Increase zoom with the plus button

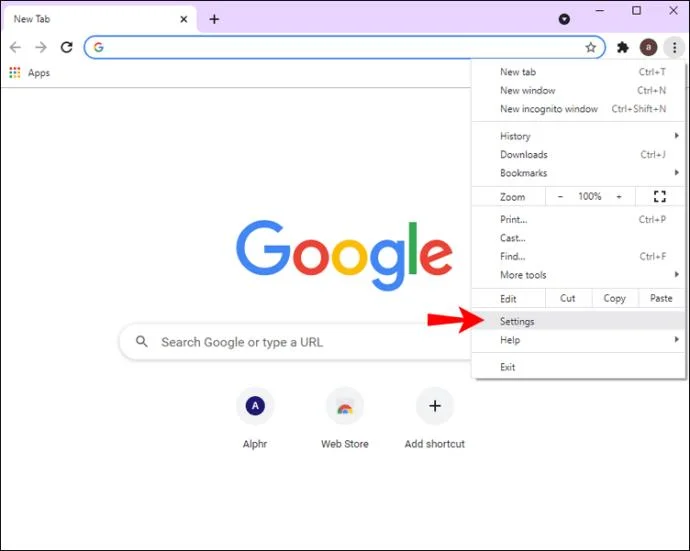coord(619,197)
